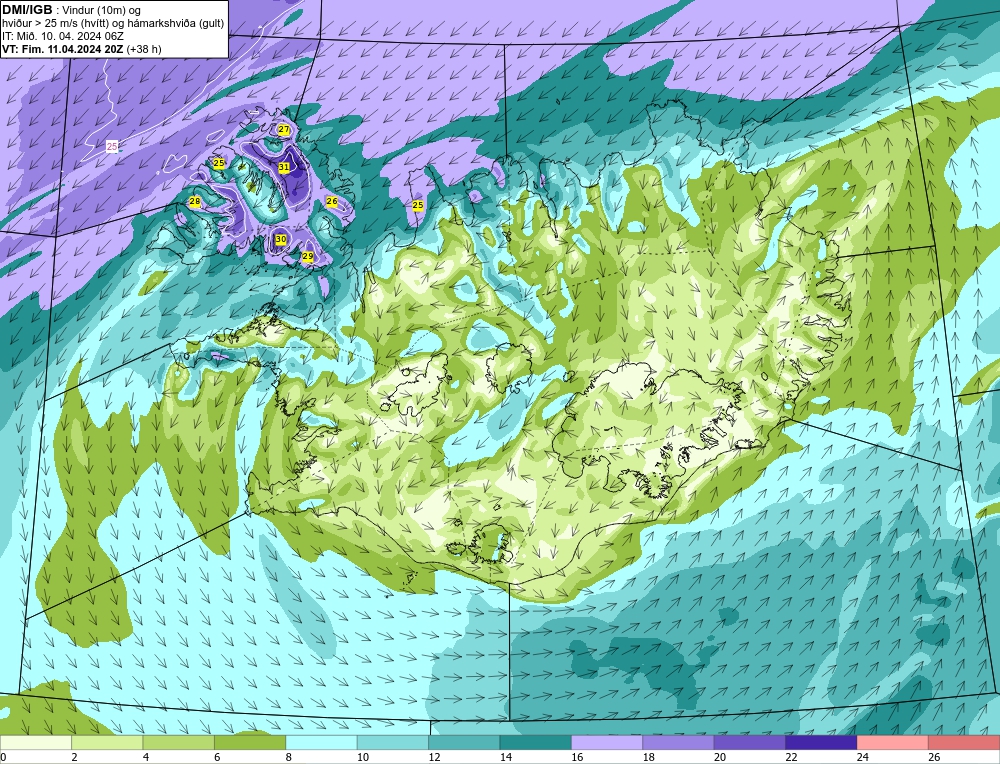Click the legend scale label '12'
The image size is (1000, 764).
click(434, 757)
